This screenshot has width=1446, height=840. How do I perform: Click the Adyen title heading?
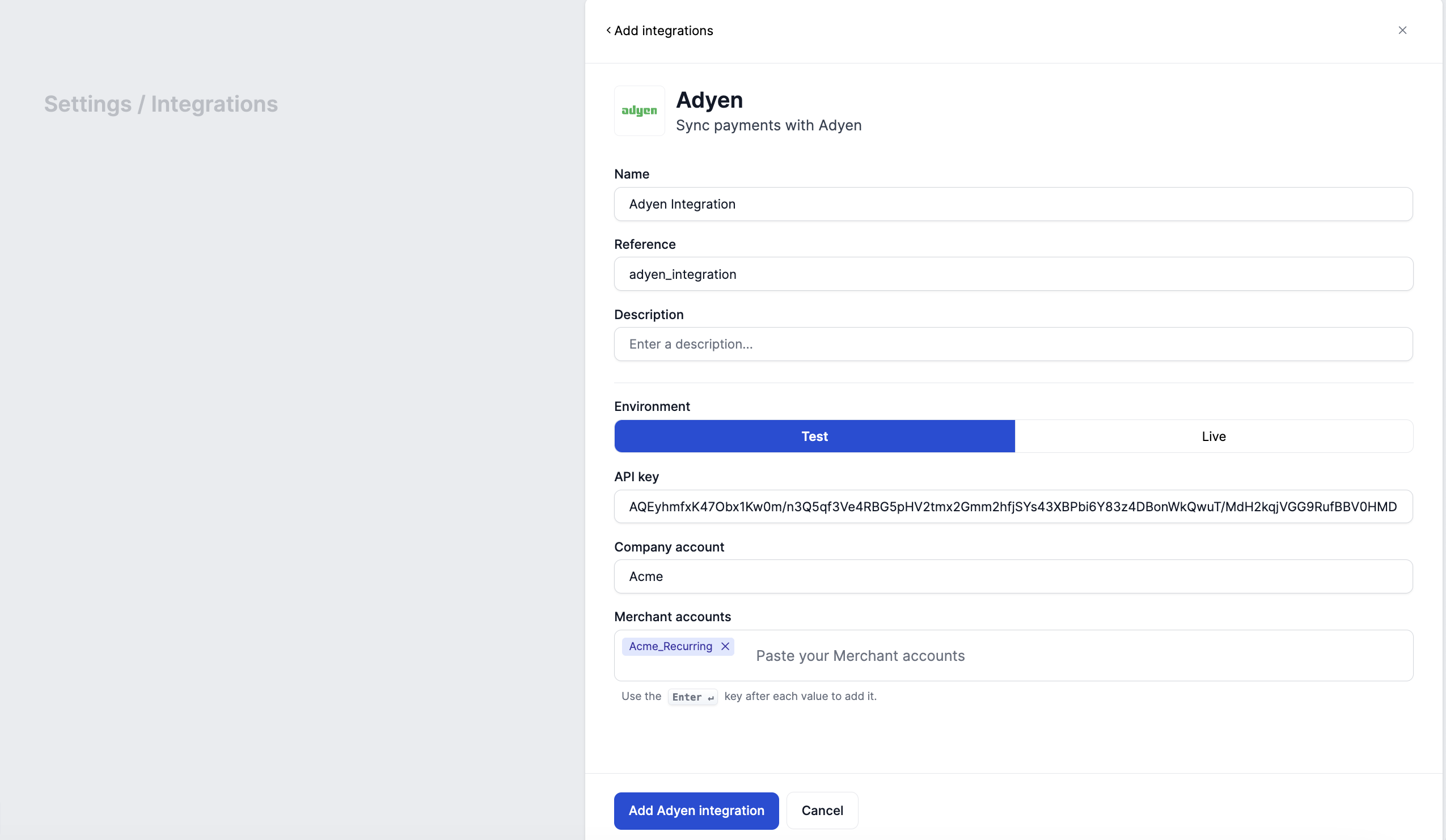pos(709,100)
